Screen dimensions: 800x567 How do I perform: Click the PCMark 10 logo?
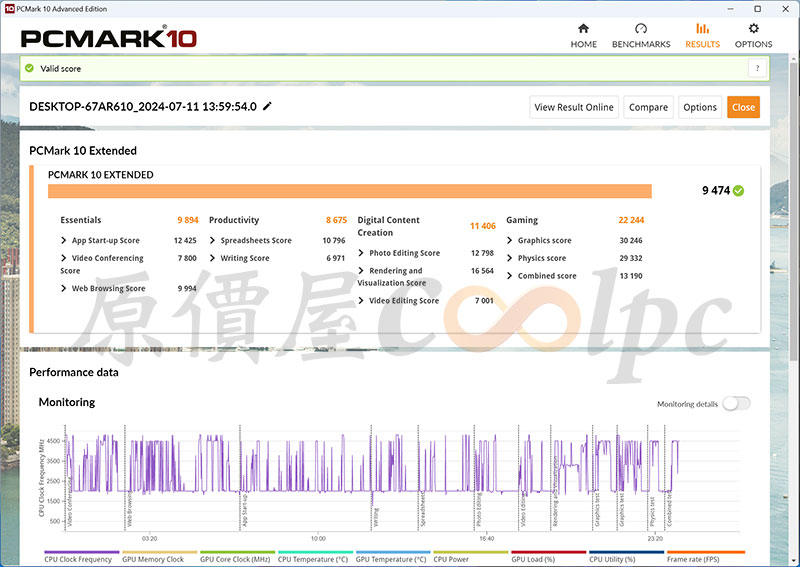(108, 39)
